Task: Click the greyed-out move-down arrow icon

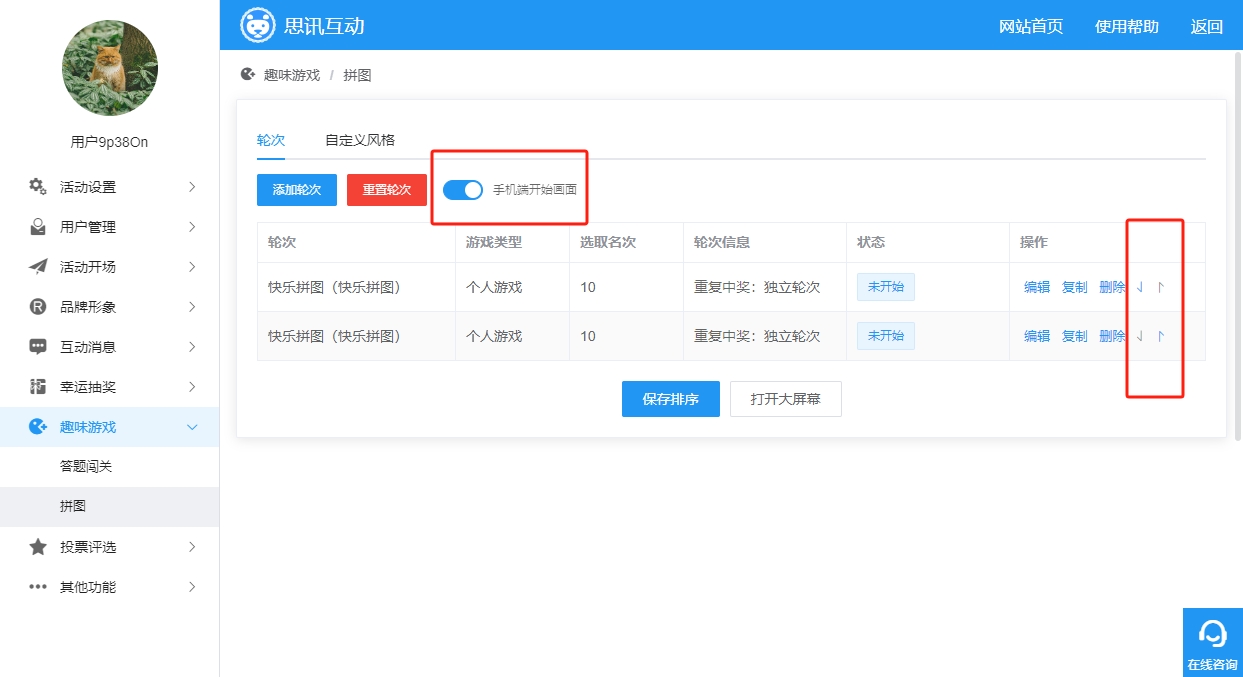Action: (1139, 336)
